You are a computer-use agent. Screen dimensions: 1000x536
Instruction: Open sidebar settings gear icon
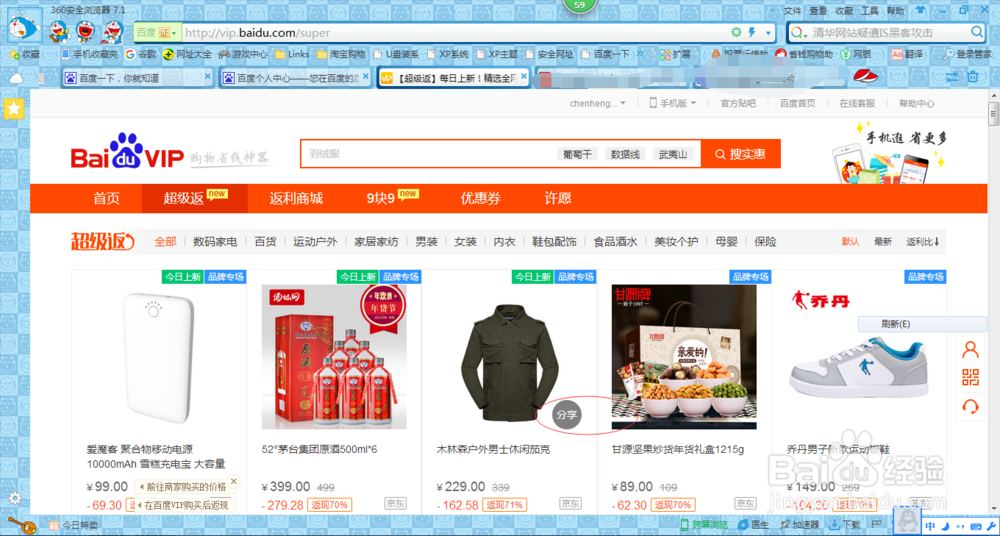click(14, 498)
